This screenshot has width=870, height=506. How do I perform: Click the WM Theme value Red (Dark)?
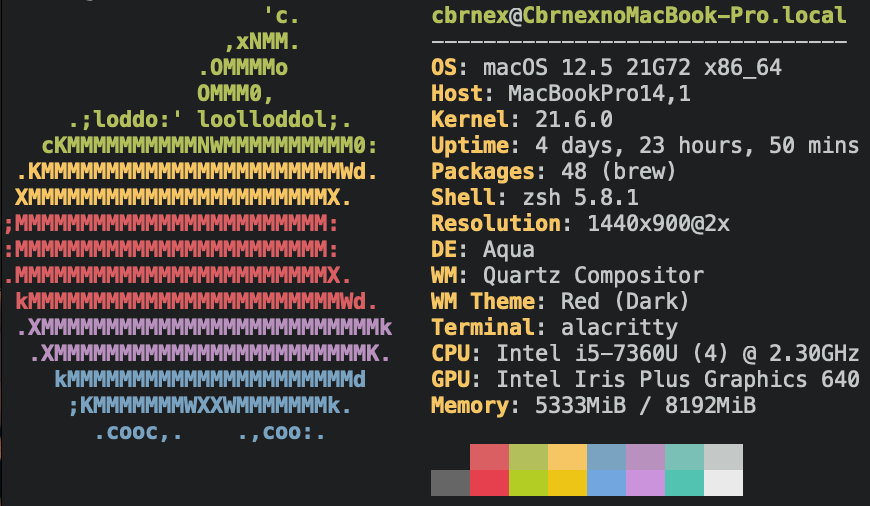point(625,301)
